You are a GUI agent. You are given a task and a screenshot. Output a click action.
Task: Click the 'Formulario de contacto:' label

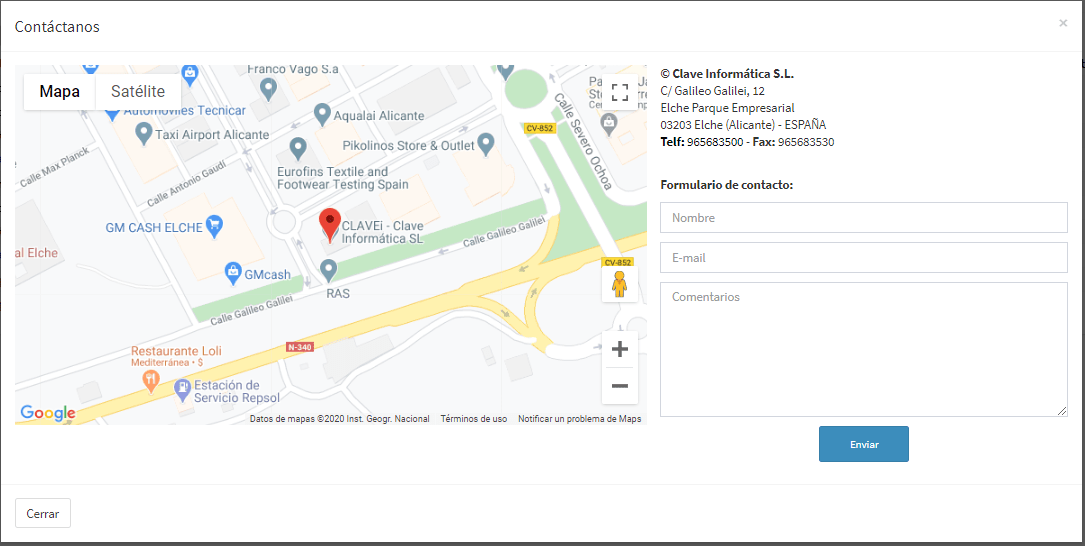click(x=727, y=185)
